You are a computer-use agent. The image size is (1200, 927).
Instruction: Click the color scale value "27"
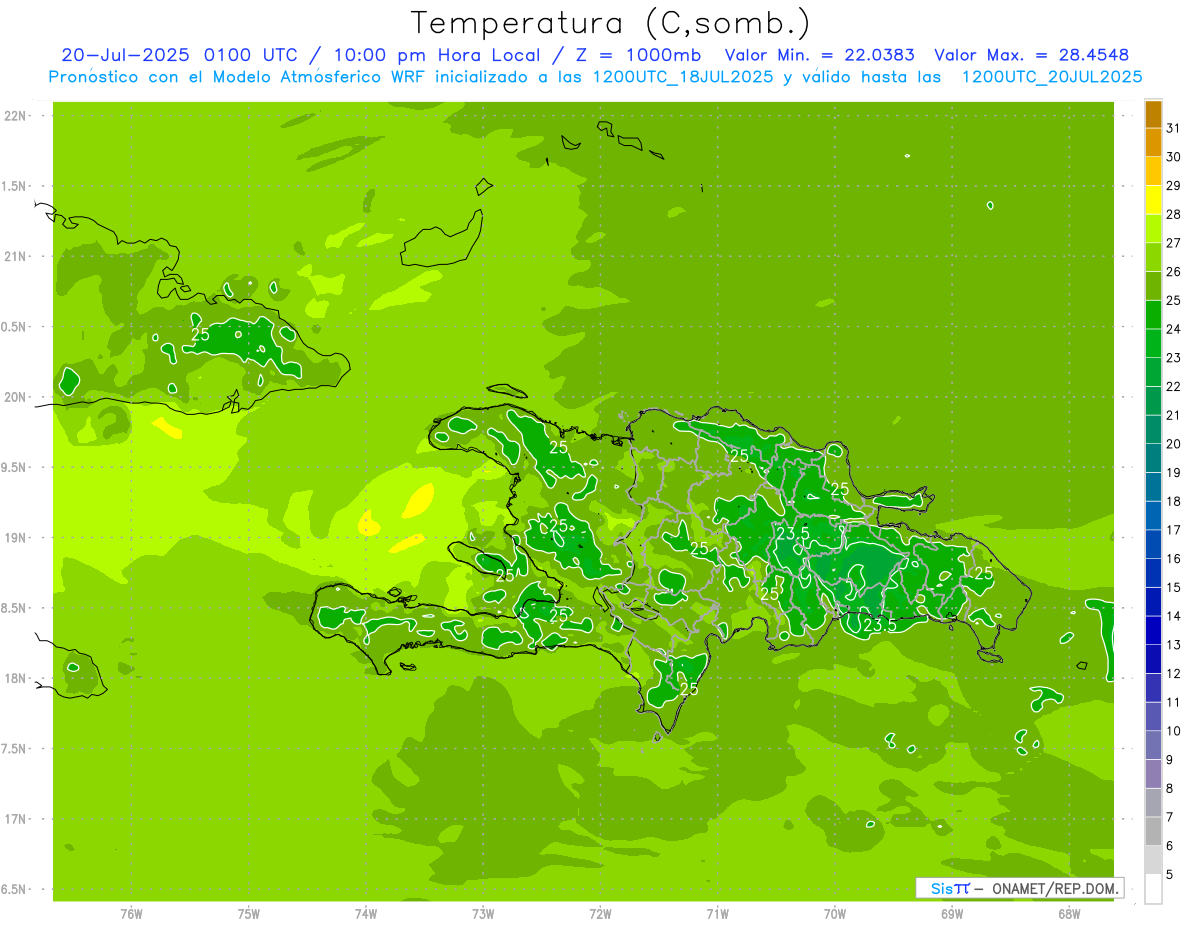tap(1174, 243)
